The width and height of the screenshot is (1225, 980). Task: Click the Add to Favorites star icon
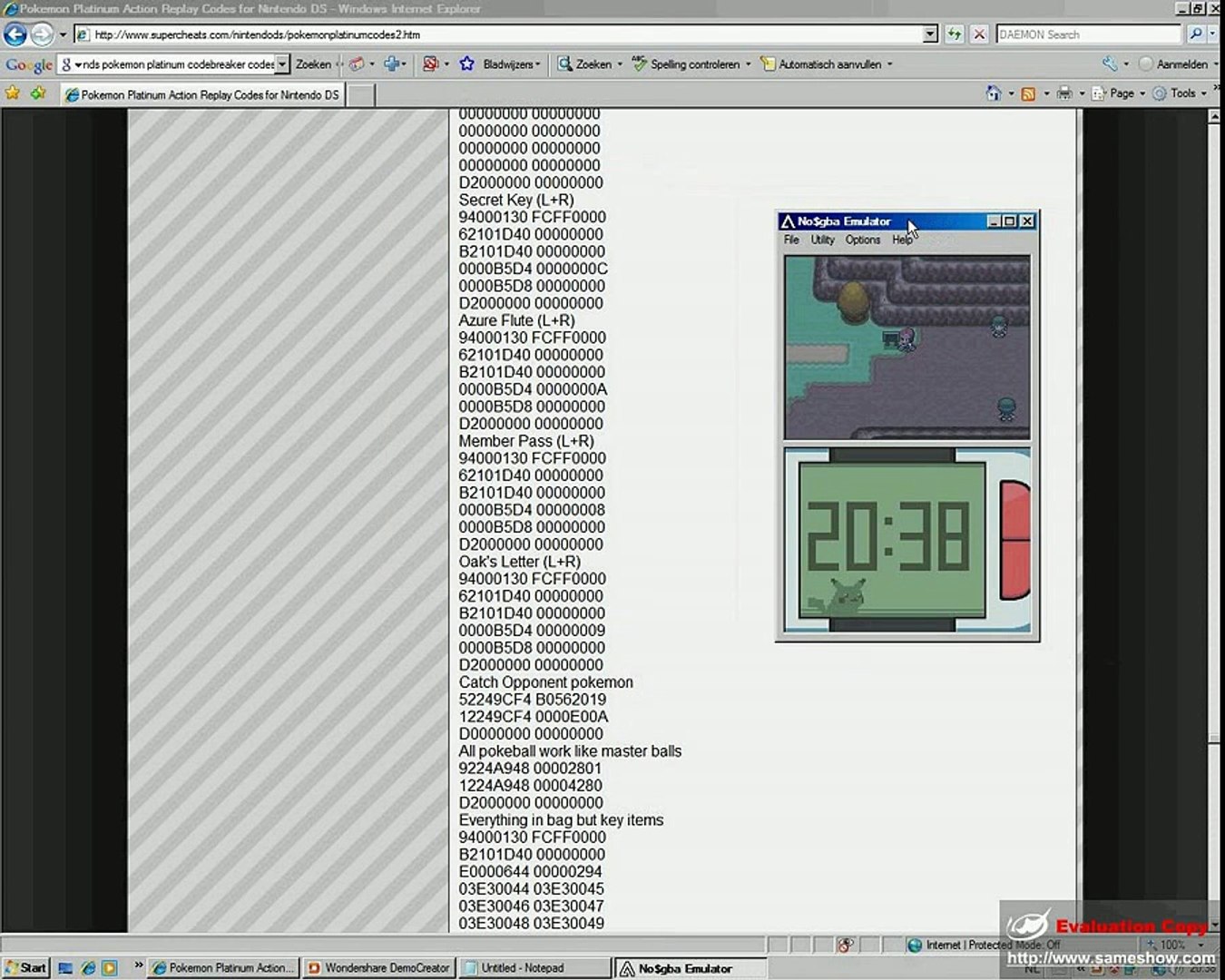tap(38, 93)
